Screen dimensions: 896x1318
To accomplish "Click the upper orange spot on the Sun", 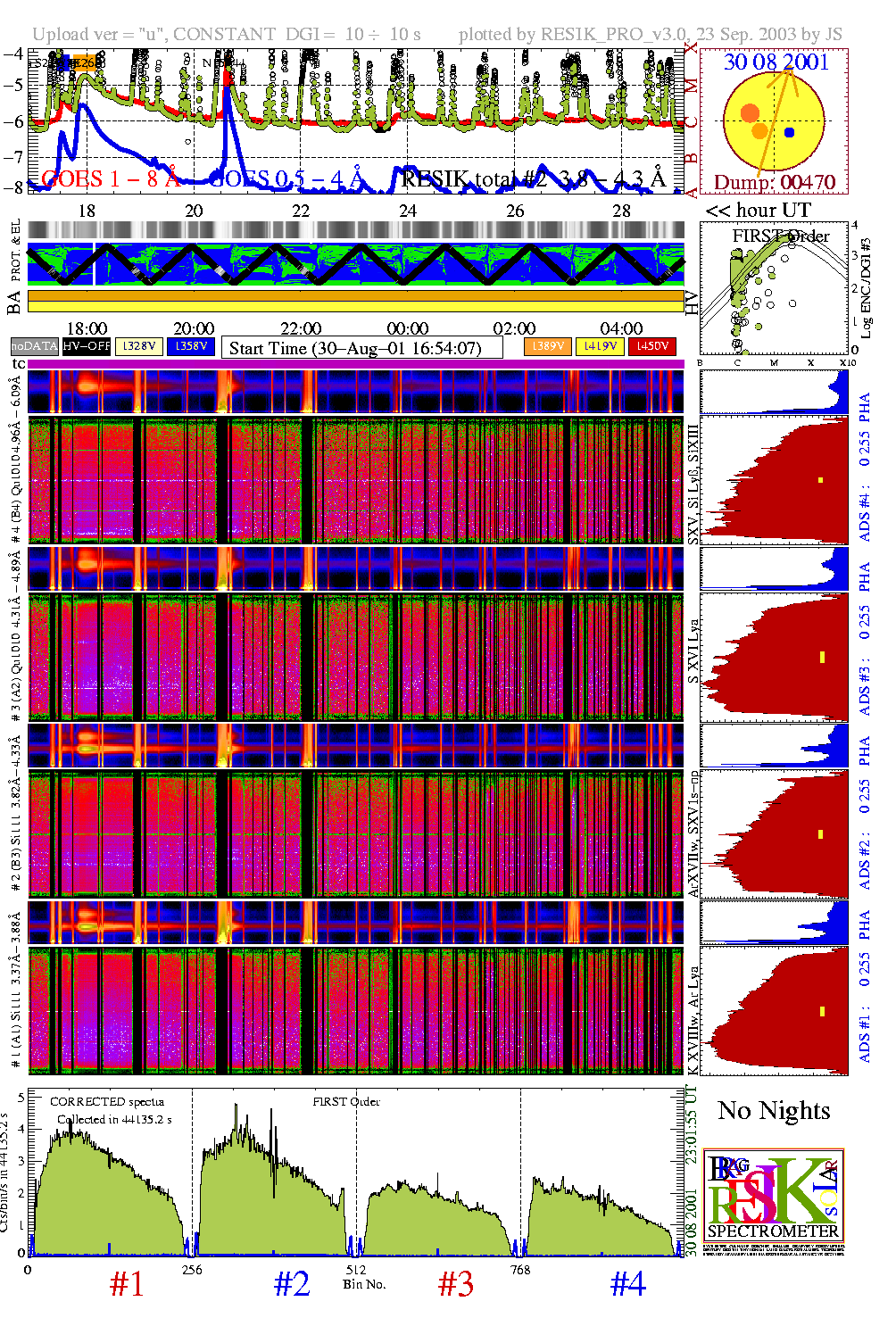I will pyautogui.click(x=750, y=112).
